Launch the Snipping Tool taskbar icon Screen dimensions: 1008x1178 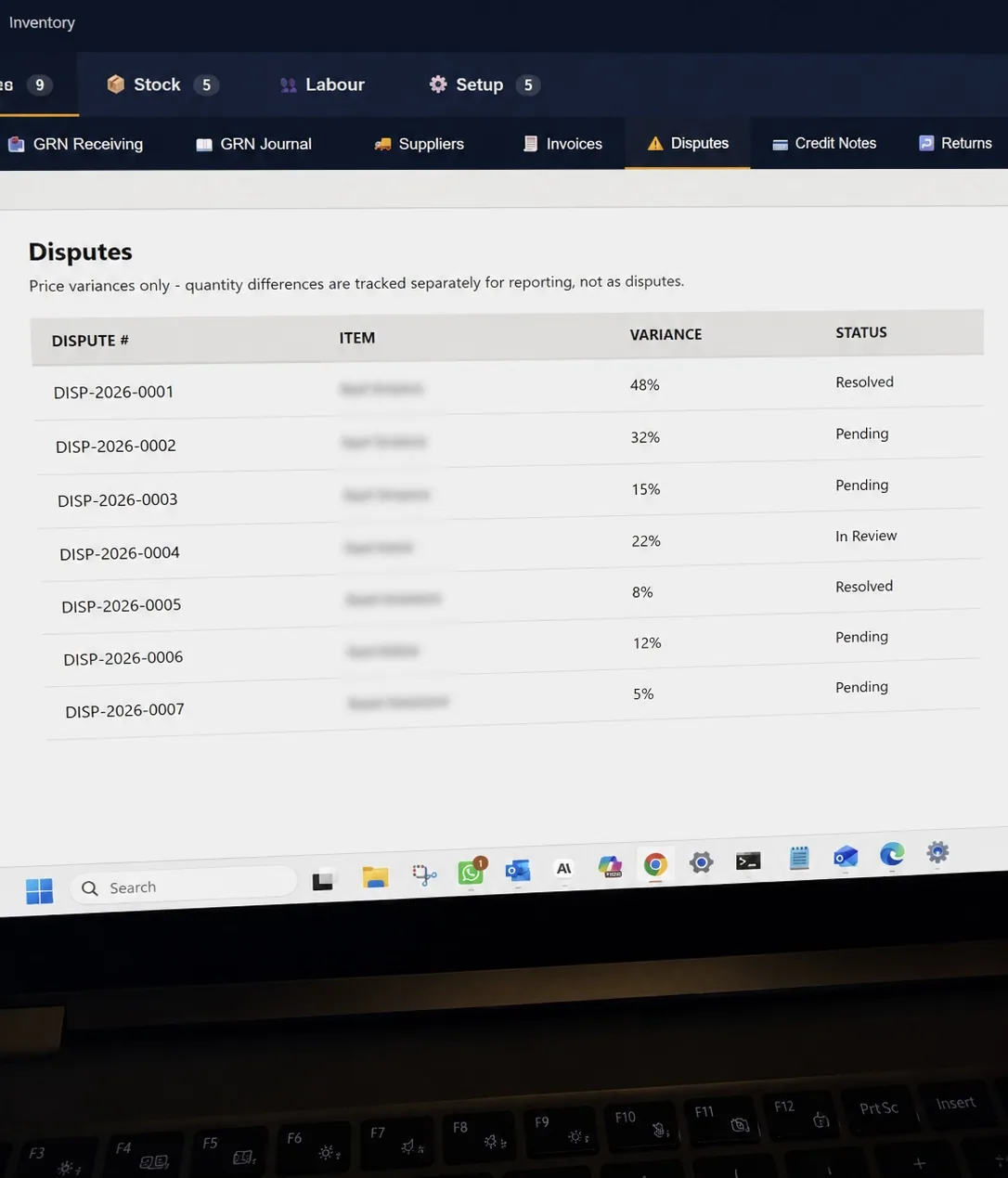pyautogui.click(x=424, y=874)
